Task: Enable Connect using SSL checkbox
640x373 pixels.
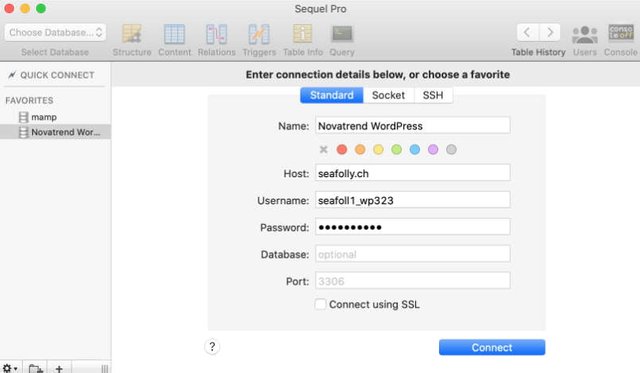Action: [320, 304]
